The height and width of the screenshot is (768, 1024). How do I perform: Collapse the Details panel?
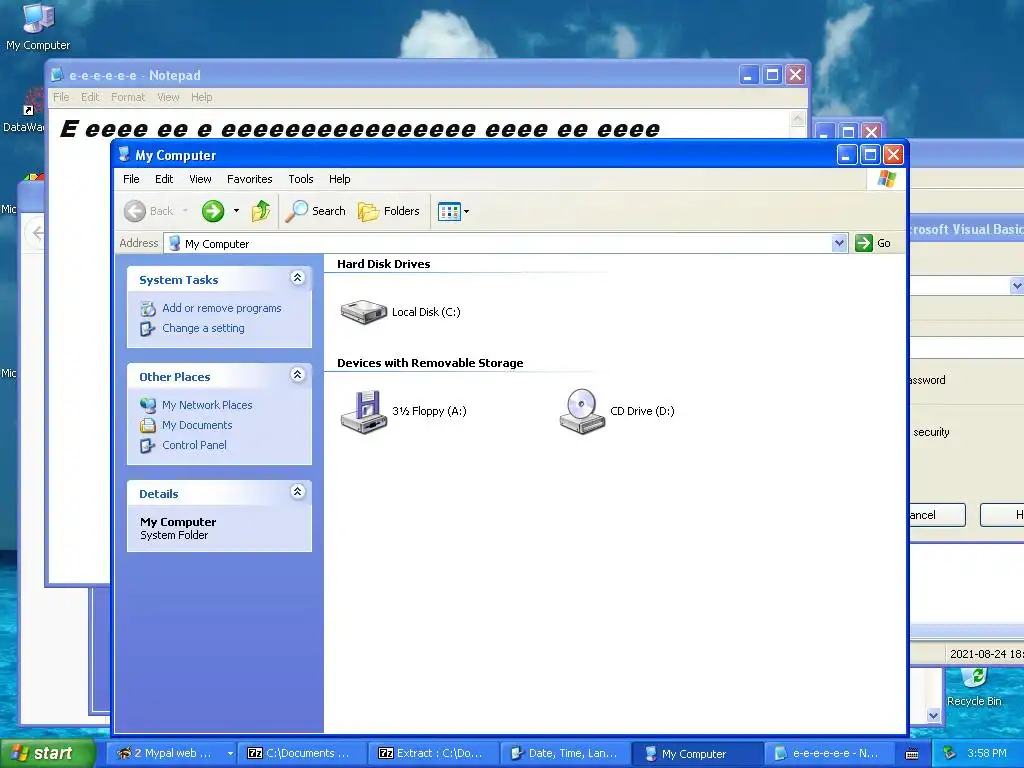(x=297, y=492)
